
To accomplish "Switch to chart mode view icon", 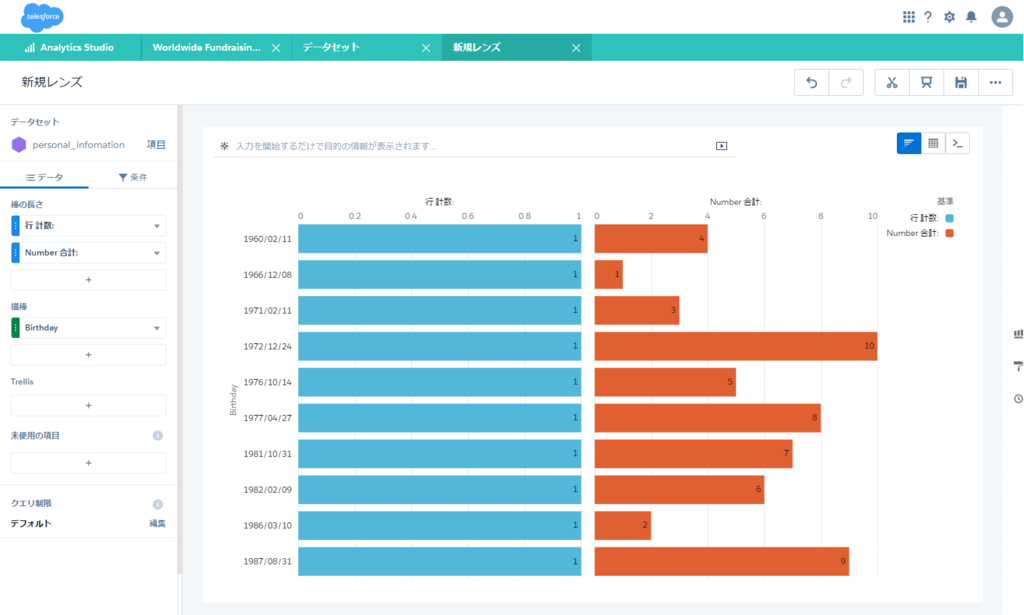I will pyautogui.click(x=908, y=143).
